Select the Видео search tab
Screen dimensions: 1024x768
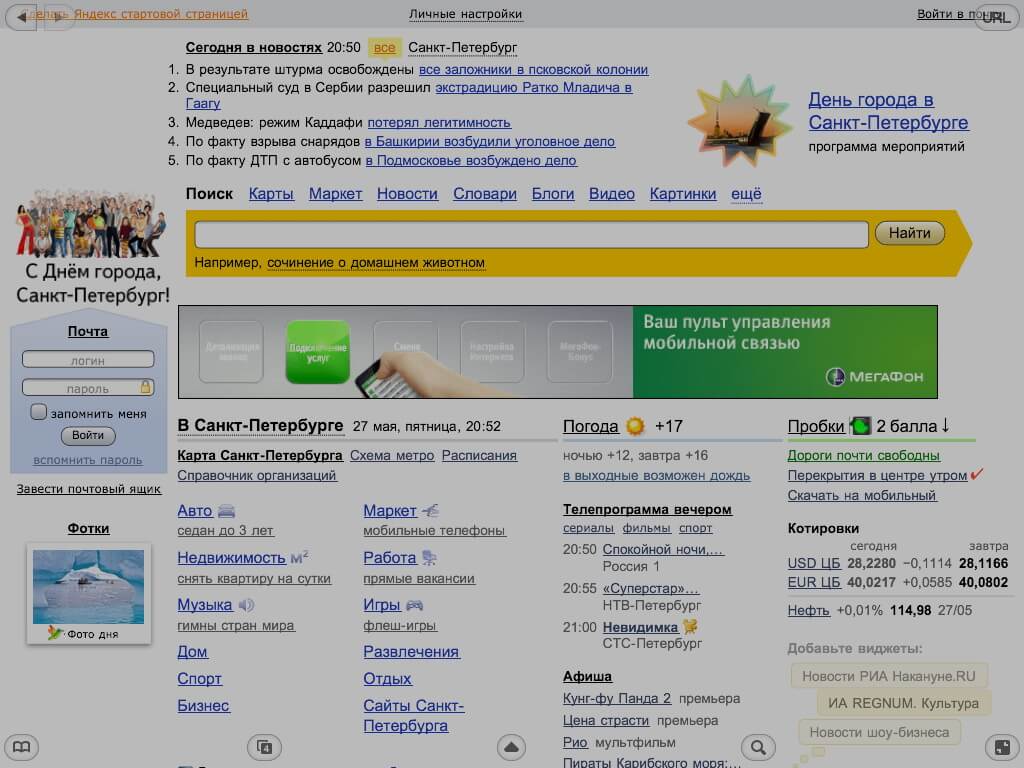[x=612, y=194]
